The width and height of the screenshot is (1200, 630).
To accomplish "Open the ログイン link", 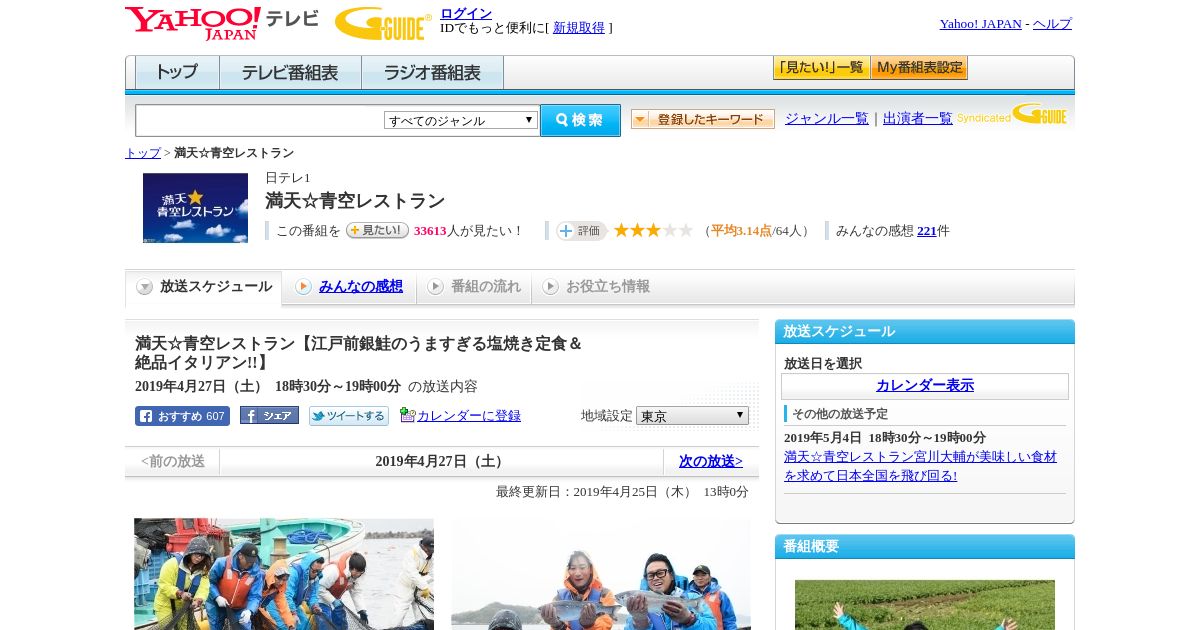I will (x=466, y=13).
